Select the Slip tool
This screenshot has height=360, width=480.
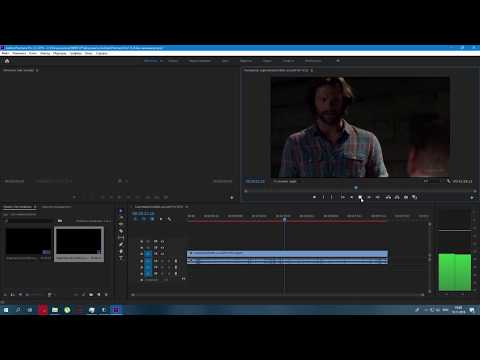(121, 238)
